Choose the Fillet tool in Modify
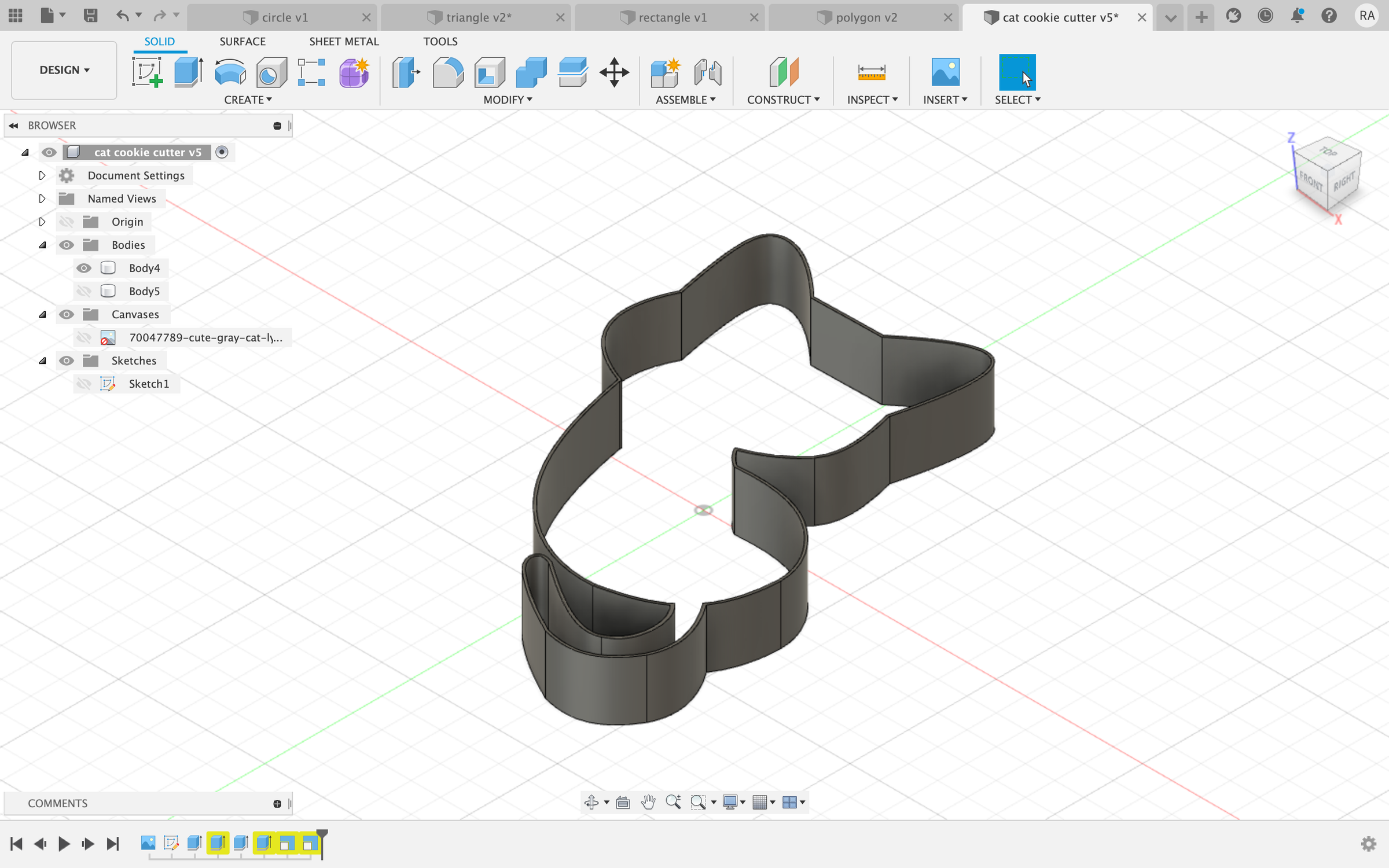 point(448,72)
